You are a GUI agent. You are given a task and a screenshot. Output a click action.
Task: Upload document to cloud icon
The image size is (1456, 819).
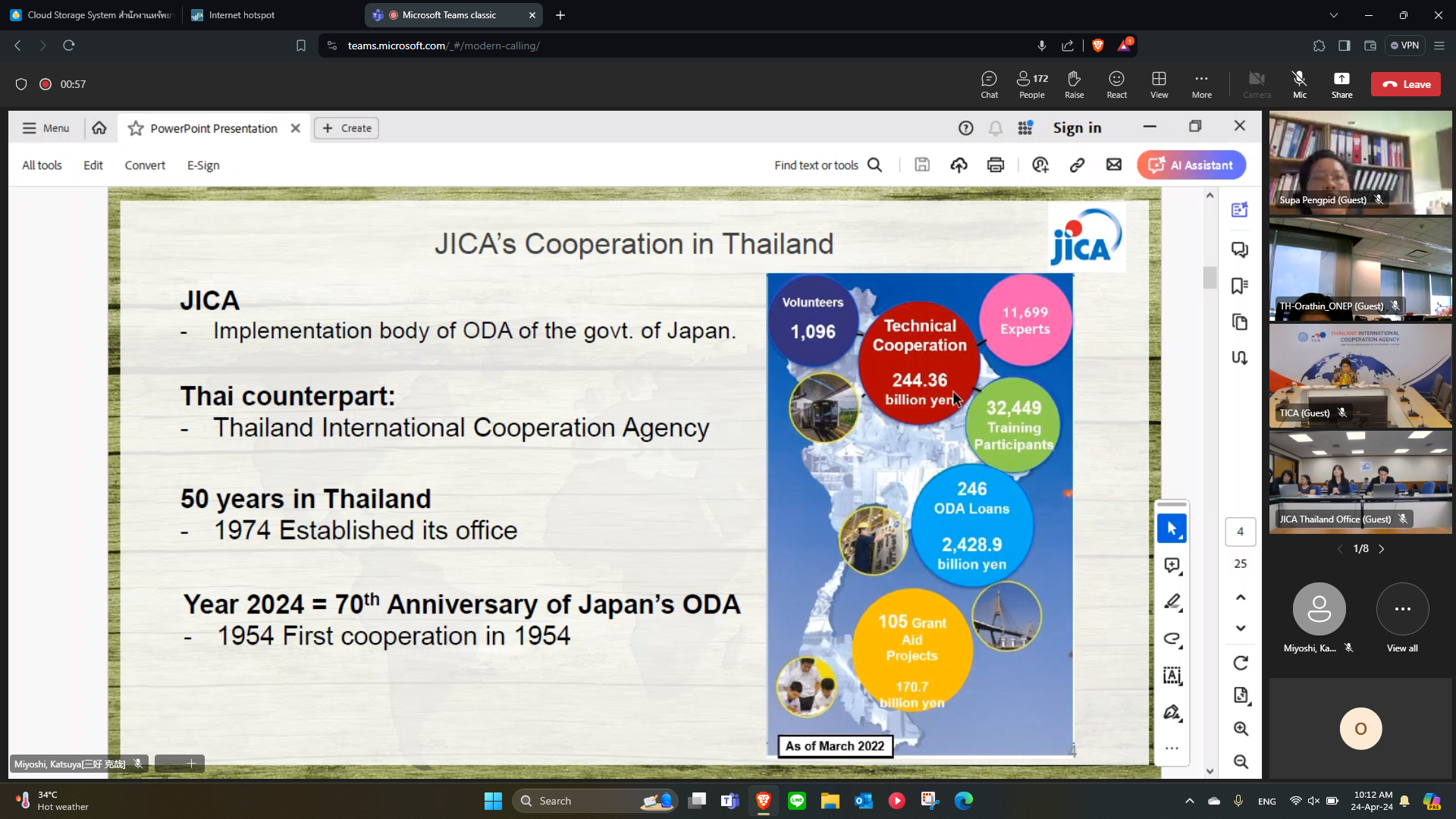coord(959,165)
